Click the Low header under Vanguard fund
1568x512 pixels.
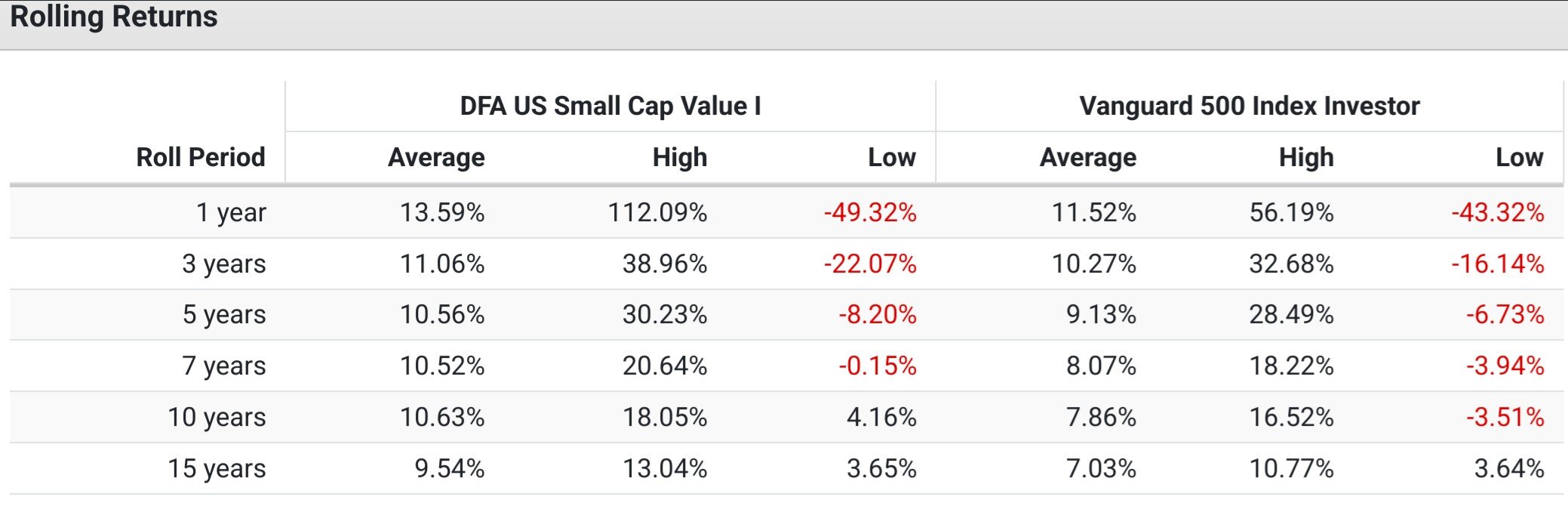pos(1519,157)
